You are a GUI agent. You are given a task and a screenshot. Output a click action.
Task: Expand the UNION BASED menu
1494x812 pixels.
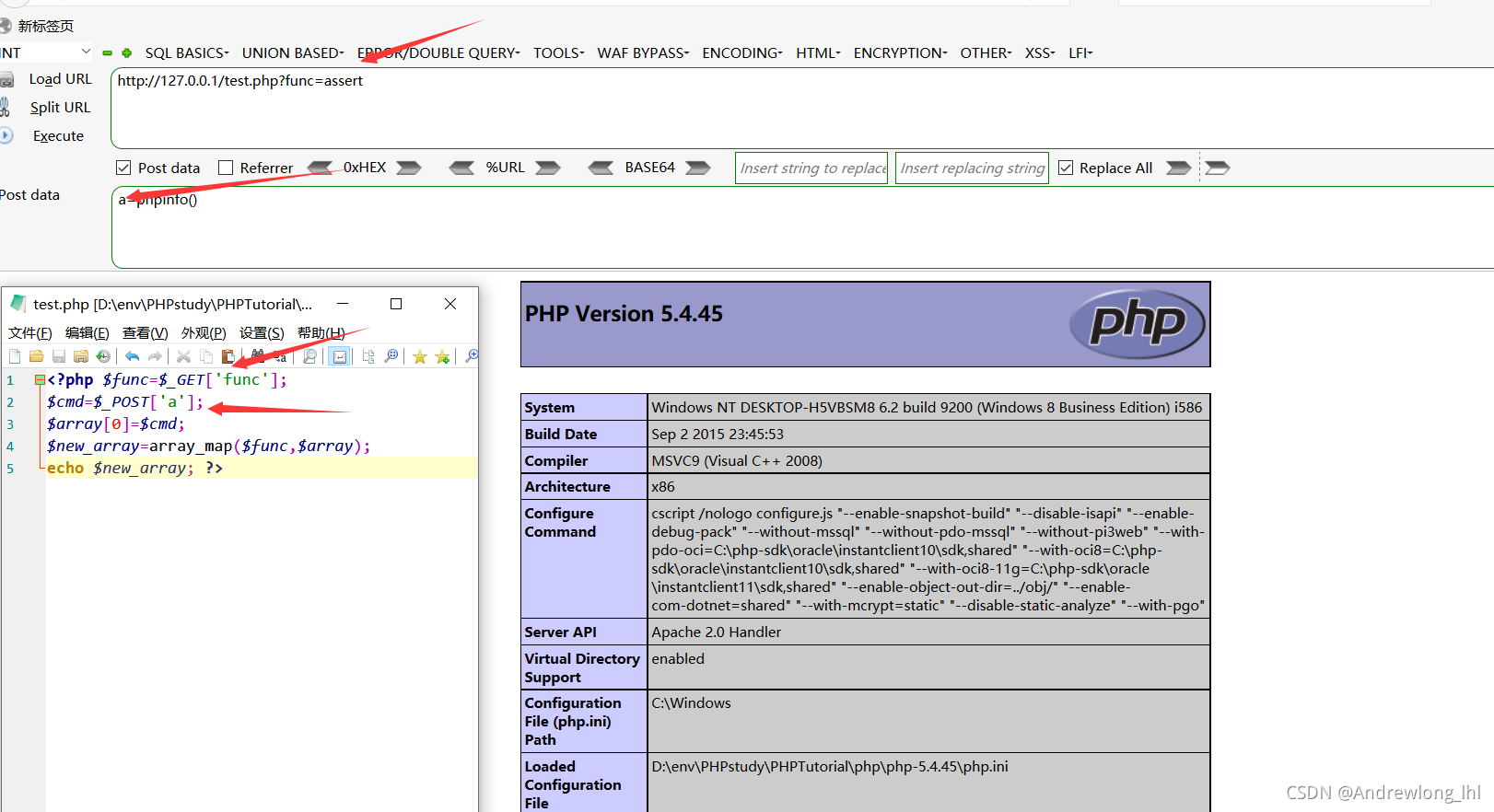pos(293,53)
